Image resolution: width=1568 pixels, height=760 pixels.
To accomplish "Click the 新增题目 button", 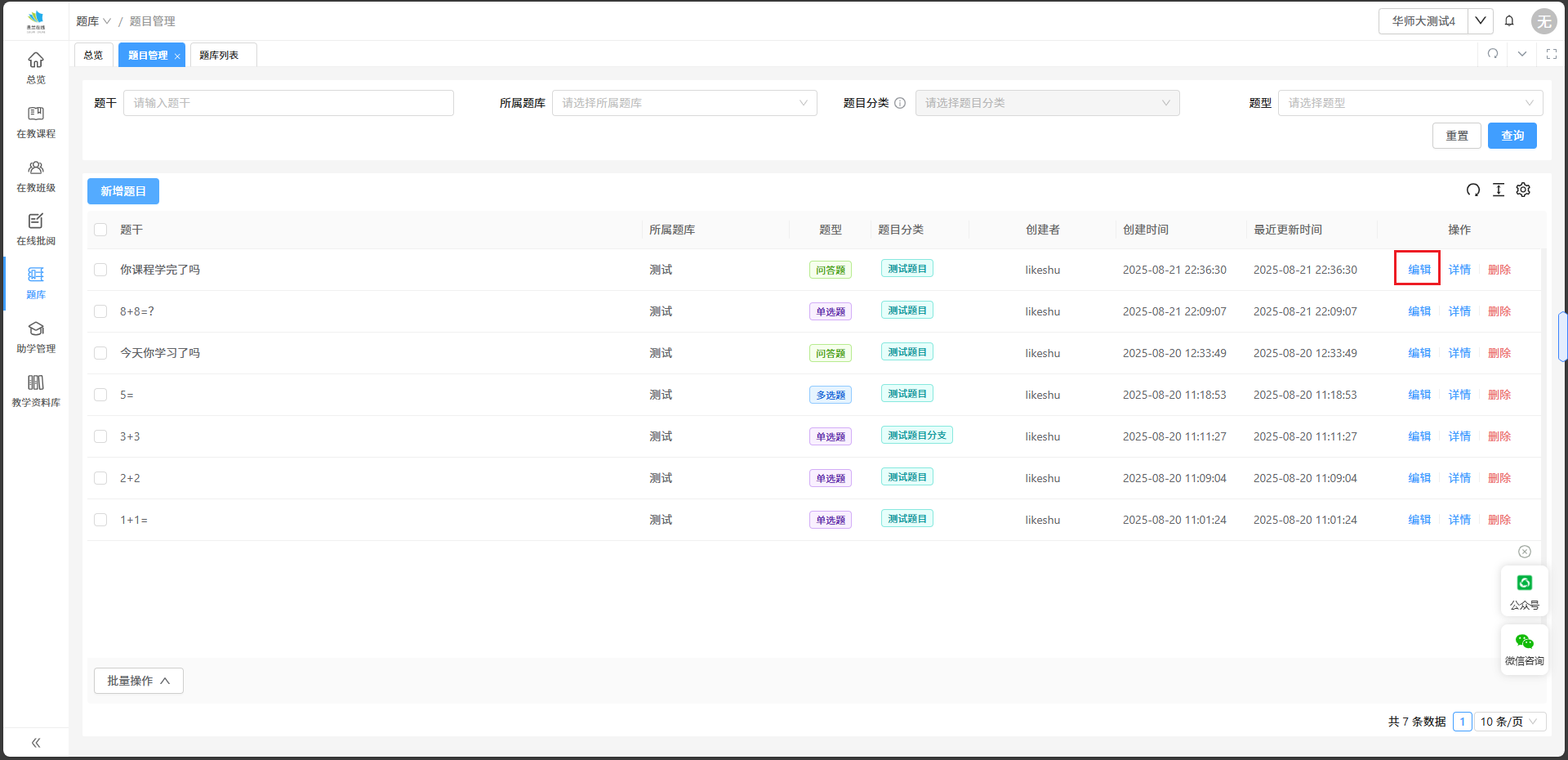I will [123, 191].
